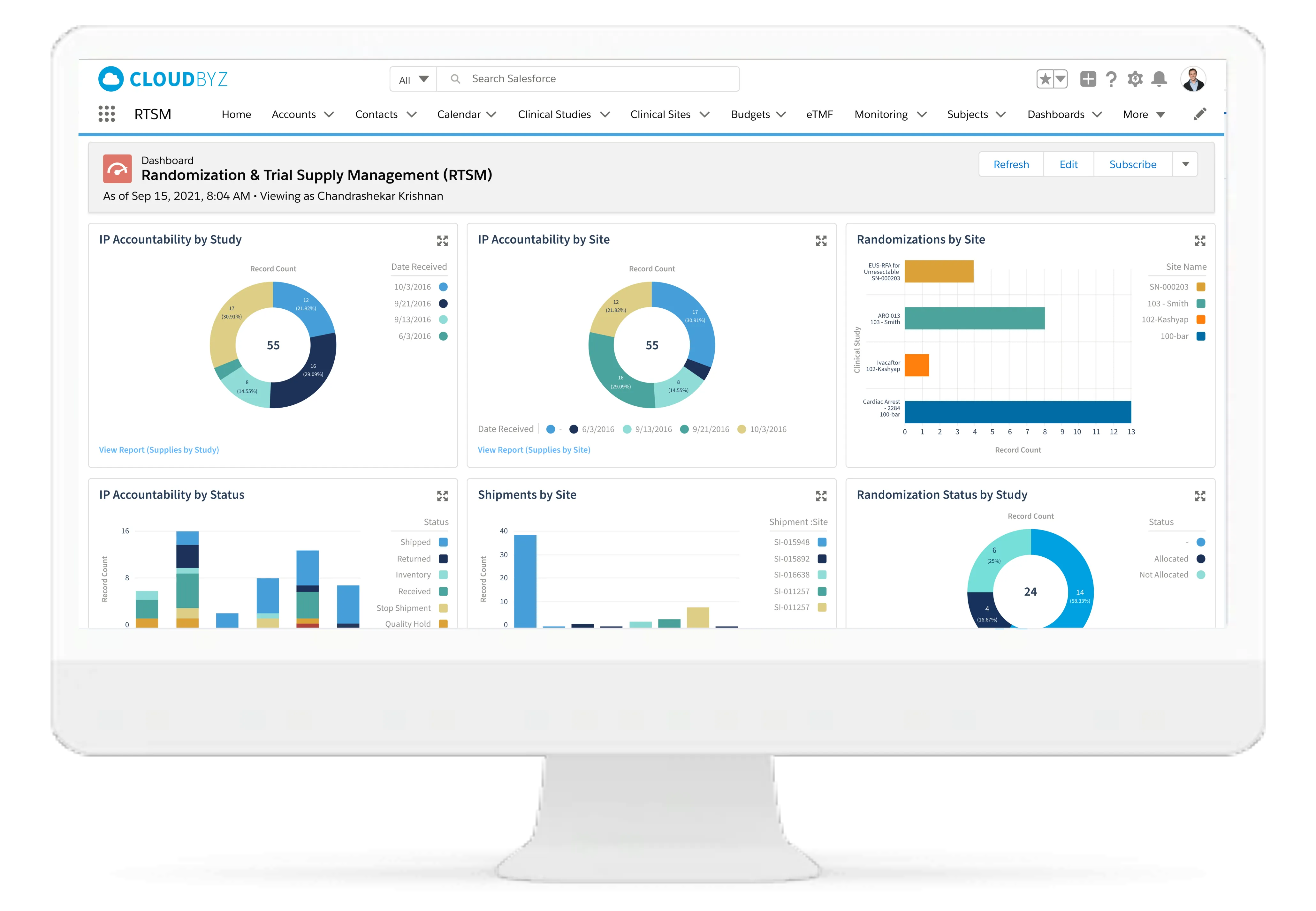Screen dimensions: 1316x911
Task: Click the Edit dashboard button
Action: click(x=1068, y=164)
